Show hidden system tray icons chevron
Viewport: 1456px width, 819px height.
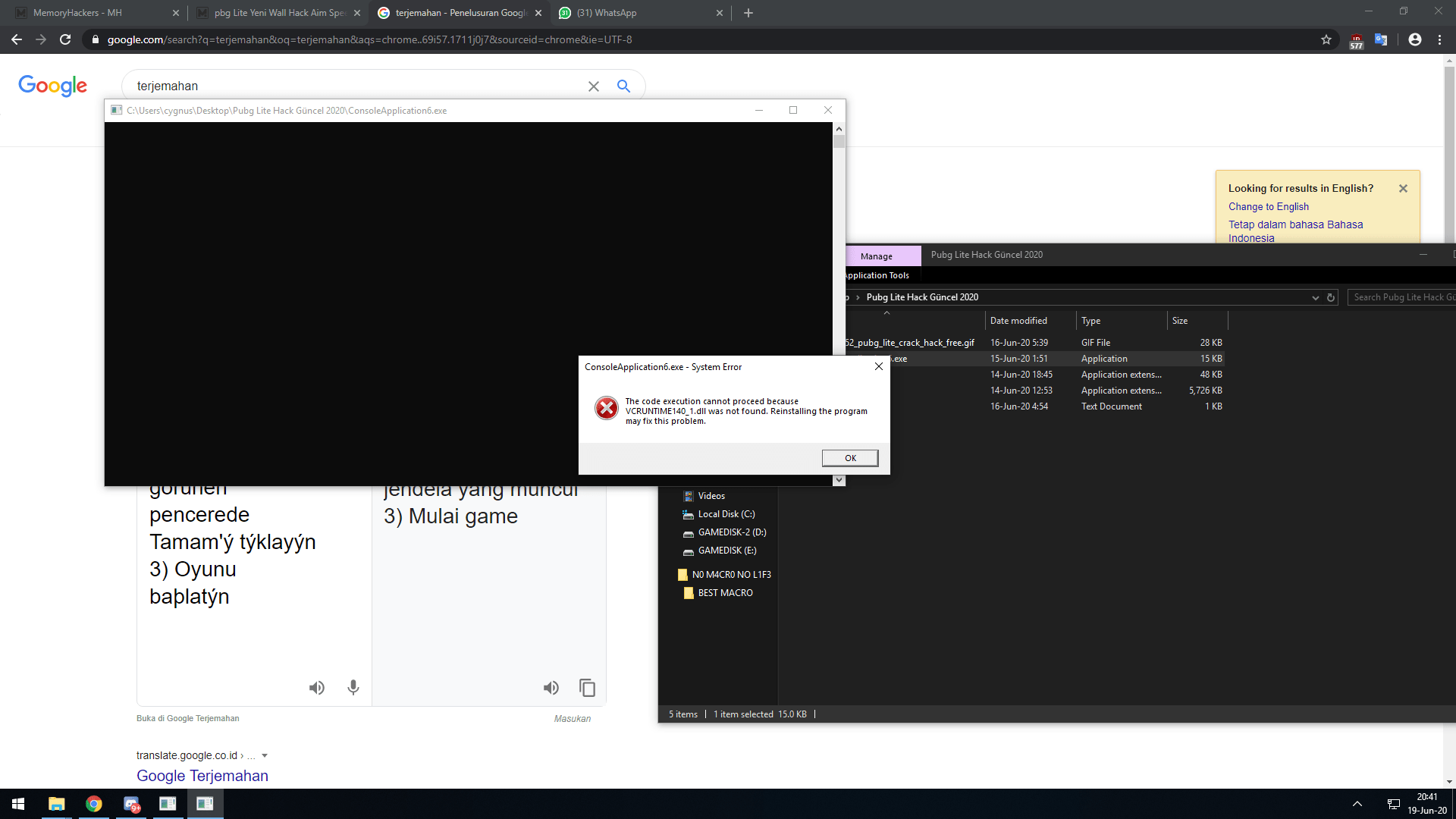point(1357,804)
